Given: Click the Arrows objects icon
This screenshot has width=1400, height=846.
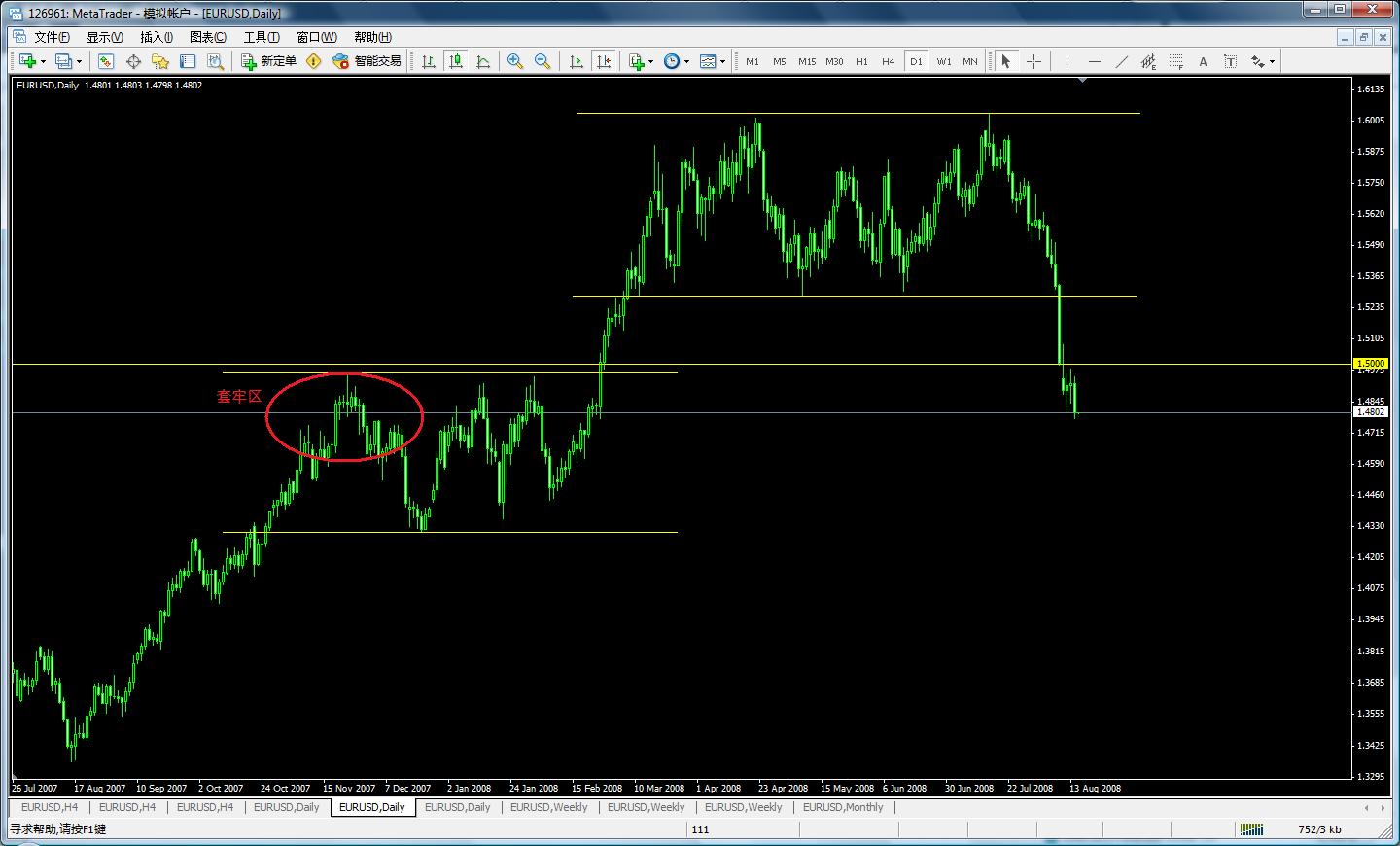Looking at the screenshot, I should pyautogui.click(x=1257, y=61).
